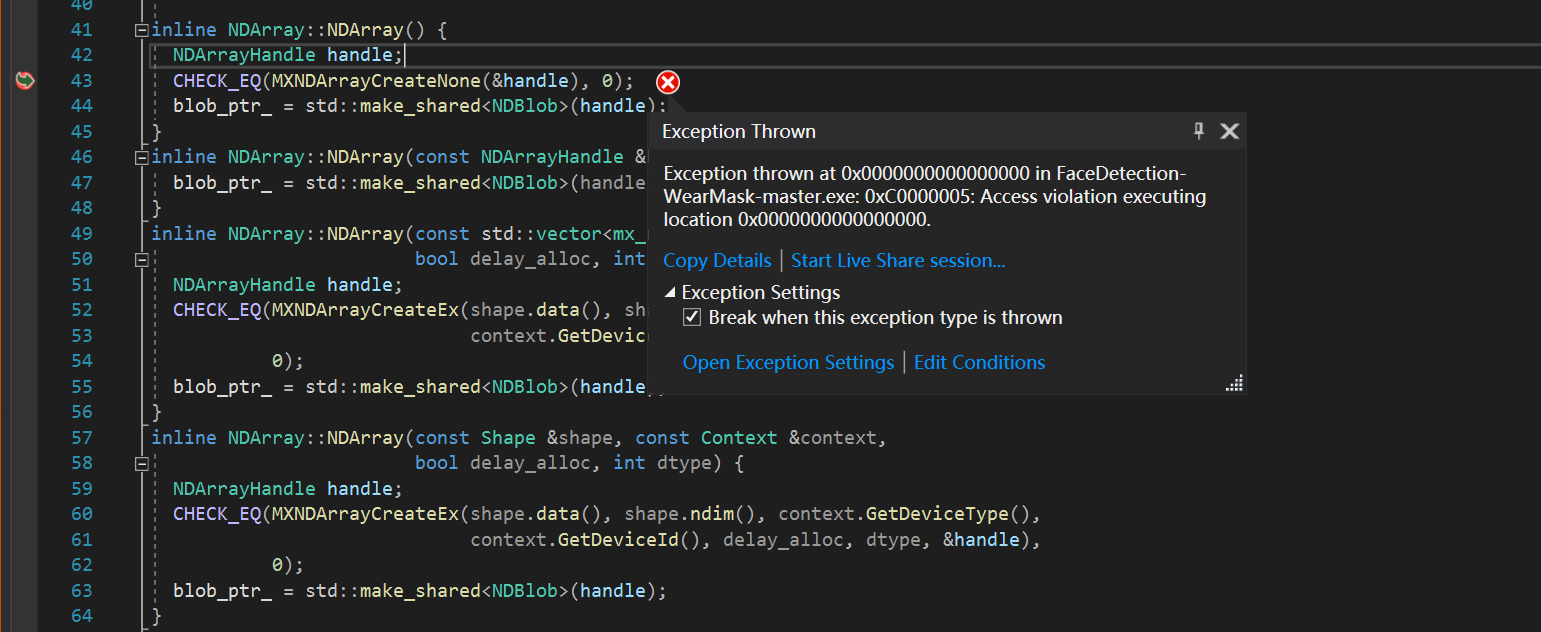Image resolution: width=1541 pixels, height=632 pixels.
Task: Start a Live Share session
Action: click(x=897, y=260)
